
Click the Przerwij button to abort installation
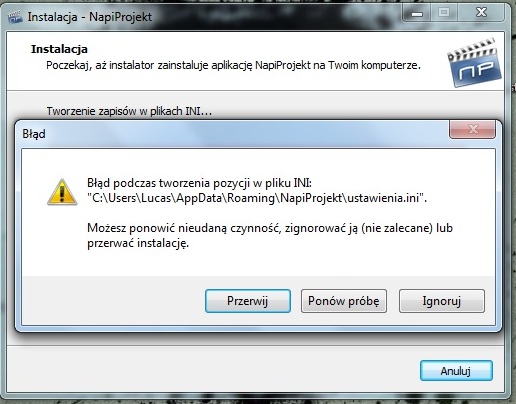(x=248, y=301)
